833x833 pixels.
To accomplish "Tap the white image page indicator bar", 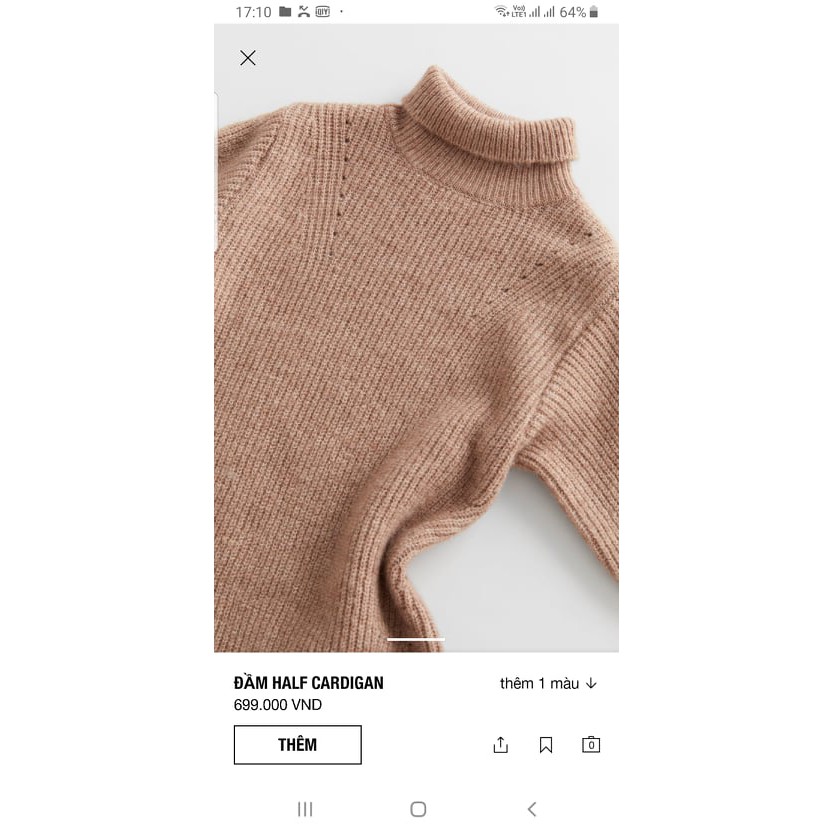I will [416, 639].
